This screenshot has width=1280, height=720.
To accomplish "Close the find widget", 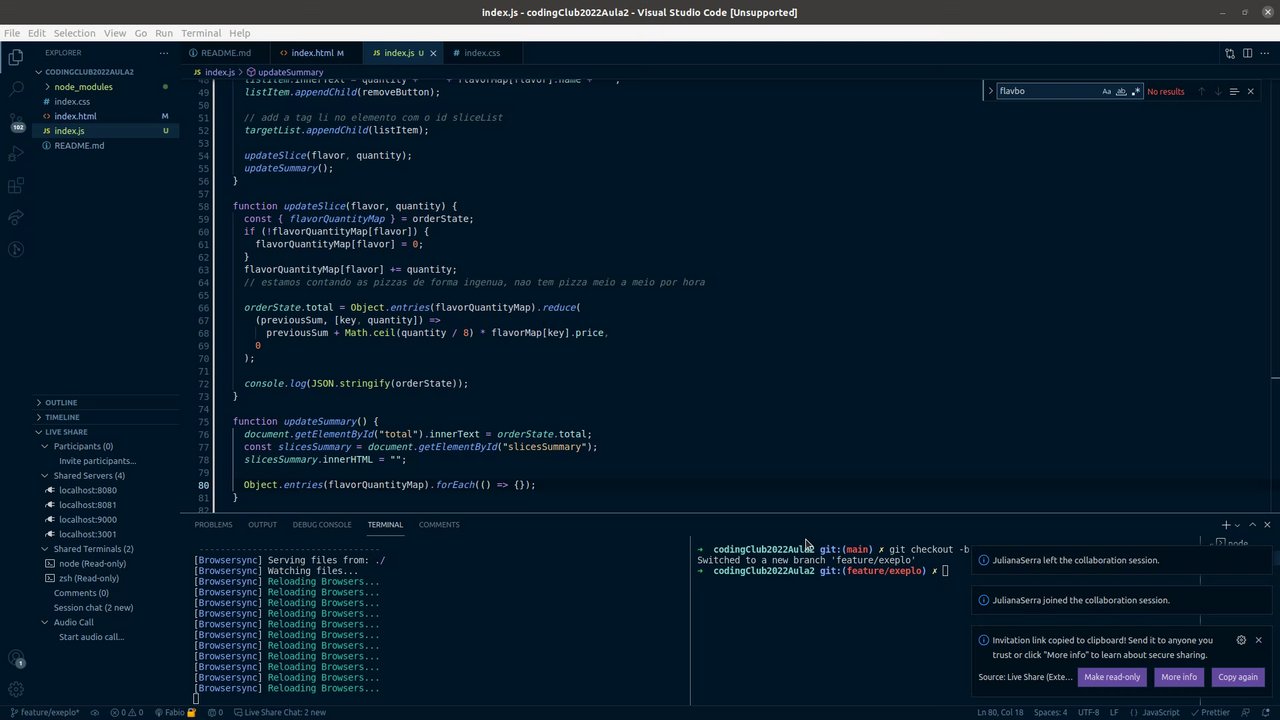I will [x=1250, y=91].
